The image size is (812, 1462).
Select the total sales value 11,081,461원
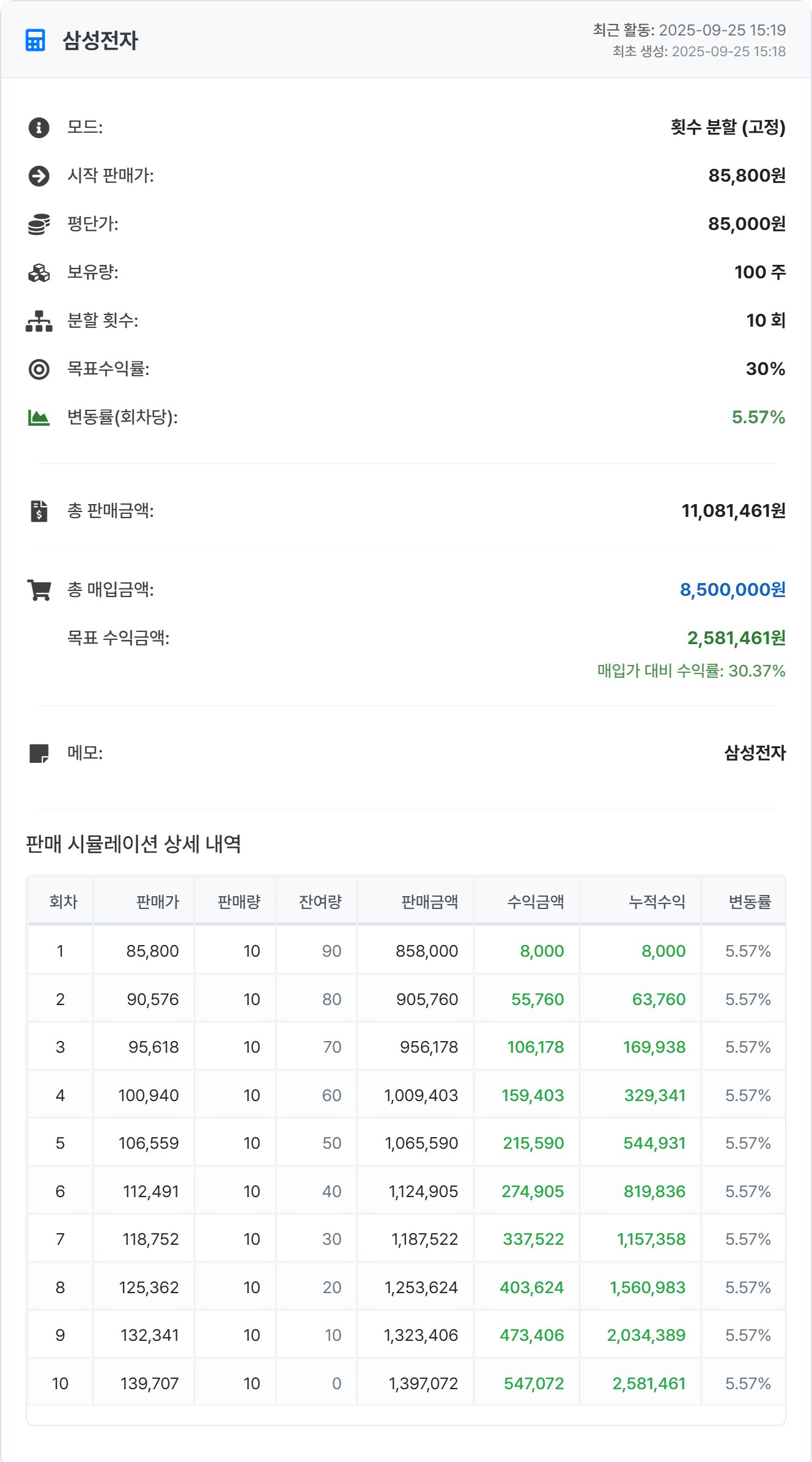pyautogui.click(x=733, y=511)
